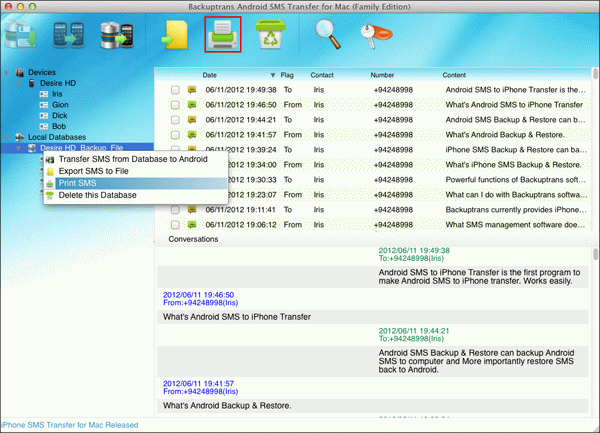Click the received message icon on 19:46:50 row

click(x=192, y=105)
